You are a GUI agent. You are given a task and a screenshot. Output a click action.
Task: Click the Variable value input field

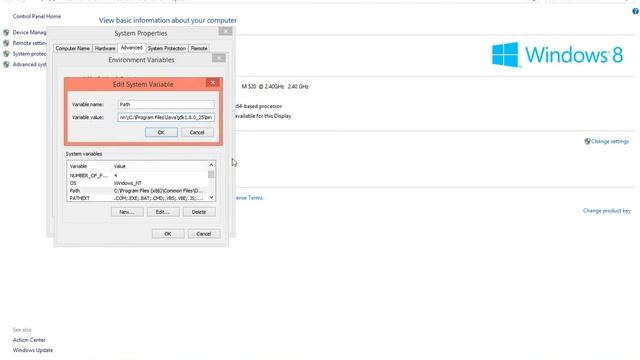(166, 117)
